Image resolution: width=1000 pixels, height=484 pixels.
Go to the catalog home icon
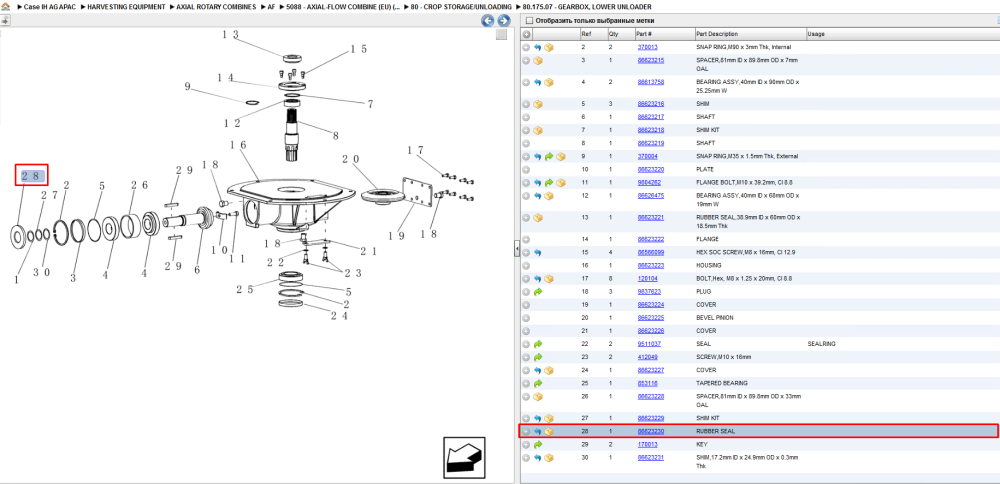coord(7,6)
